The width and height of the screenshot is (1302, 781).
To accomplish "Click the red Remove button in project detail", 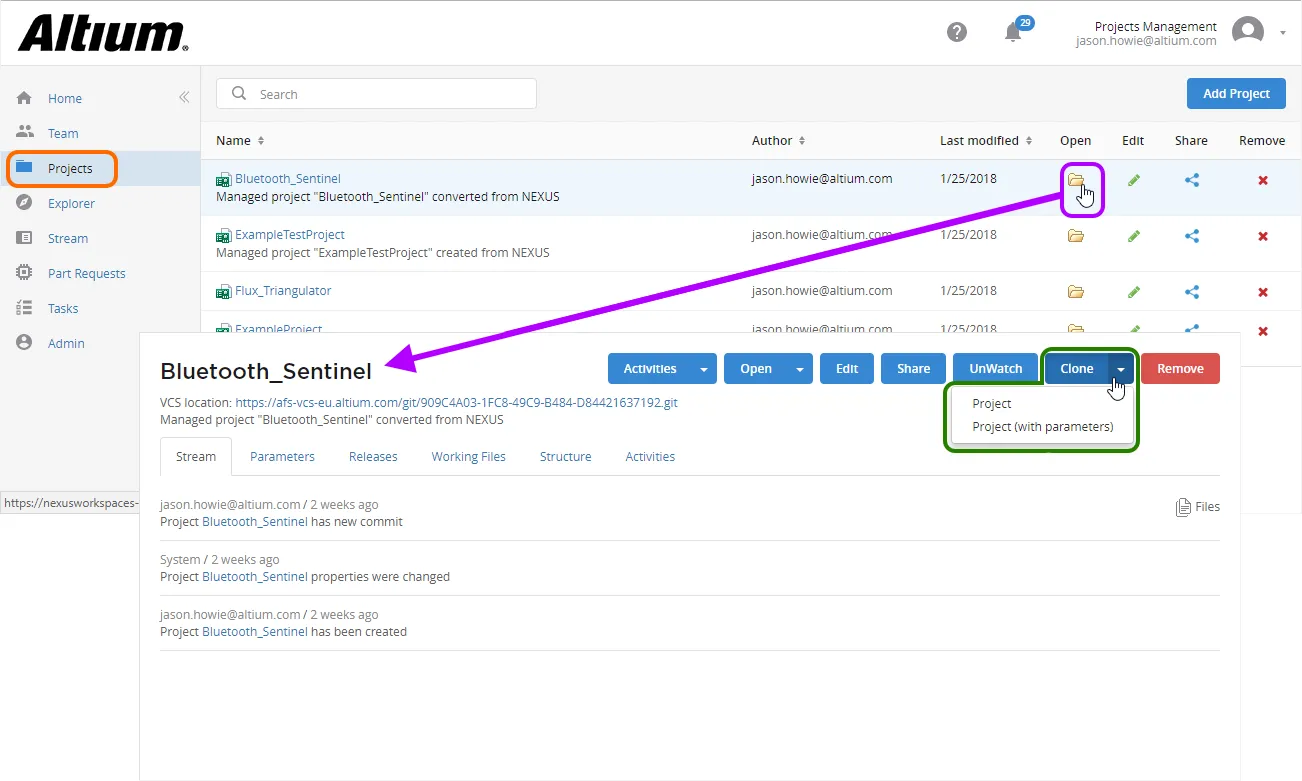I will [x=1180, y=368].
